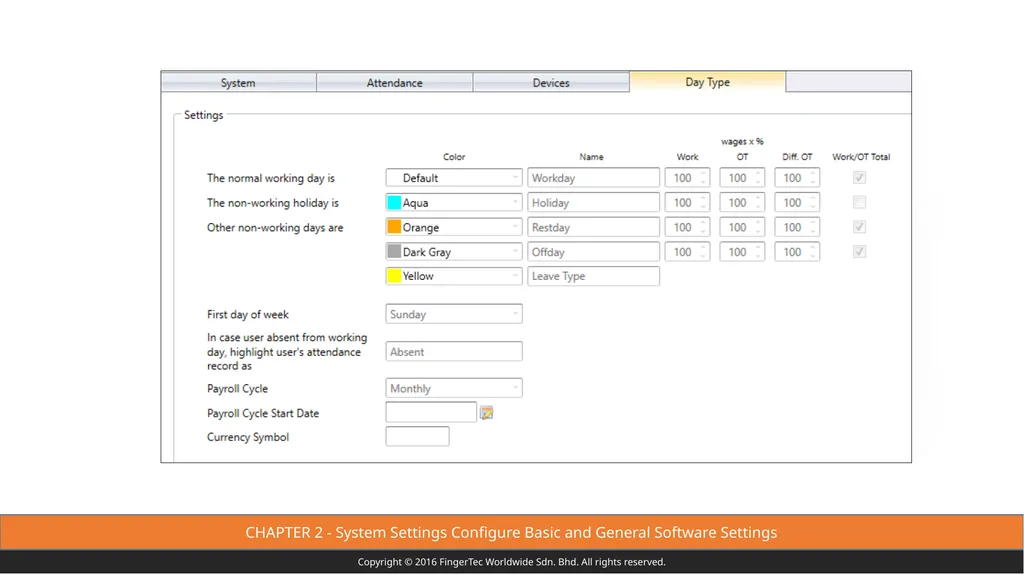The width and height of the screenshot is (1024, 575).
Task: Click the OT wages stepper for Restday
Action: pyautogui.click(x=742, y=227)
